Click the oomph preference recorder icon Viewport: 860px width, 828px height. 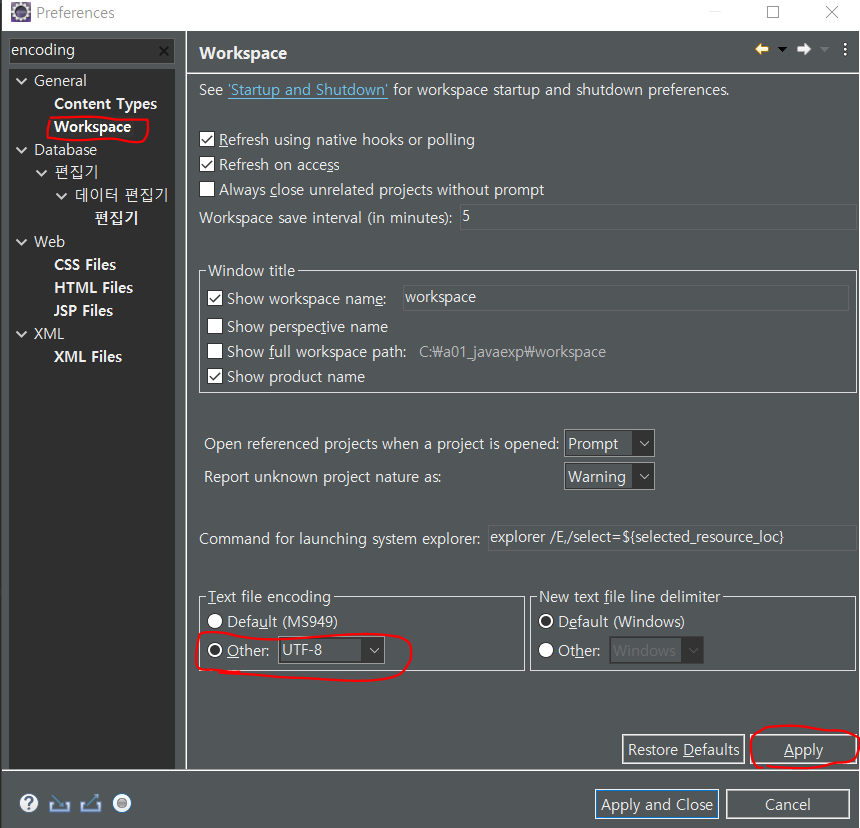coord(122,803)
